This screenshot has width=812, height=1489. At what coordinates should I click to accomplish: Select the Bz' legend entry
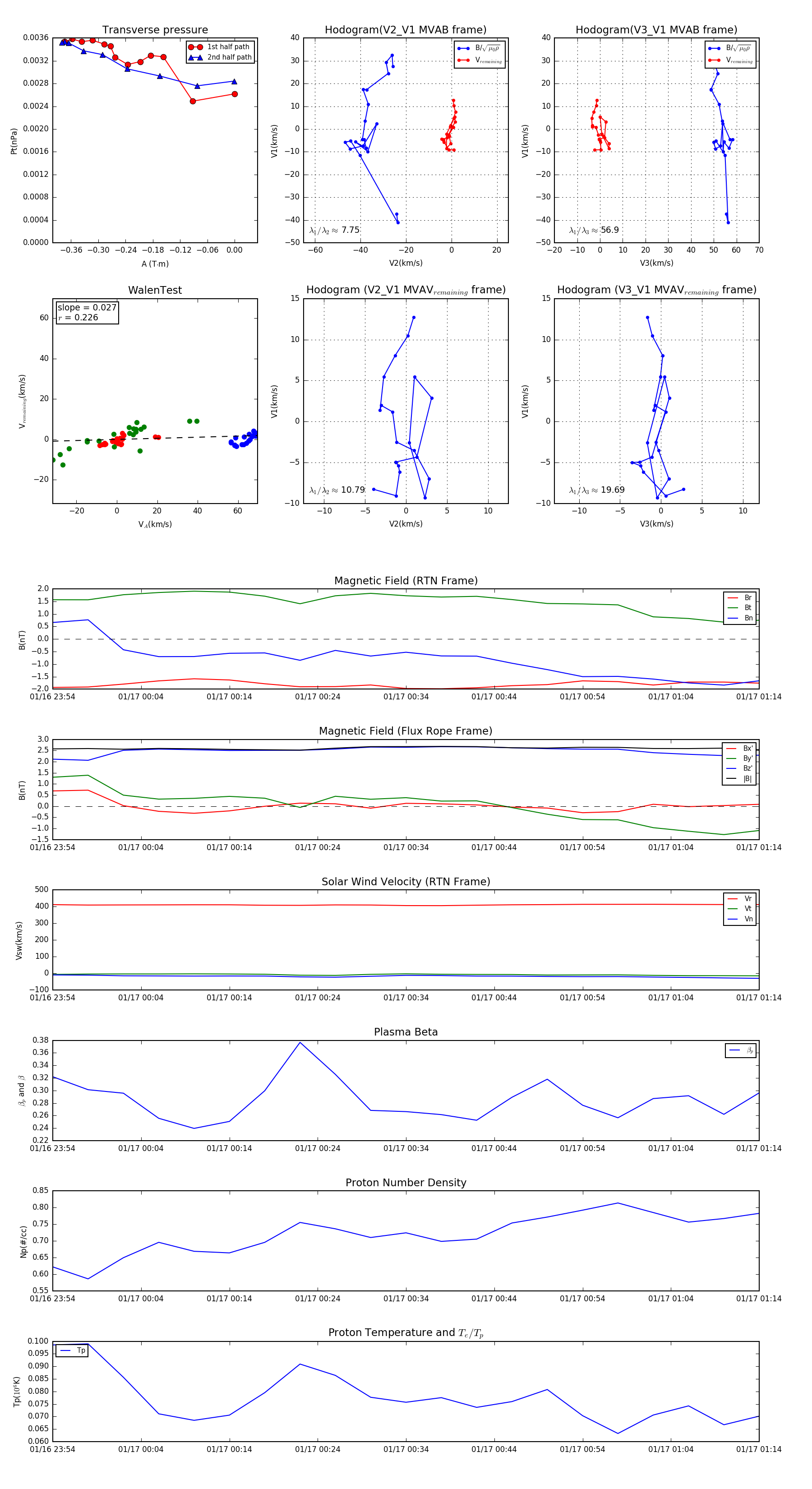pos(740,768)
